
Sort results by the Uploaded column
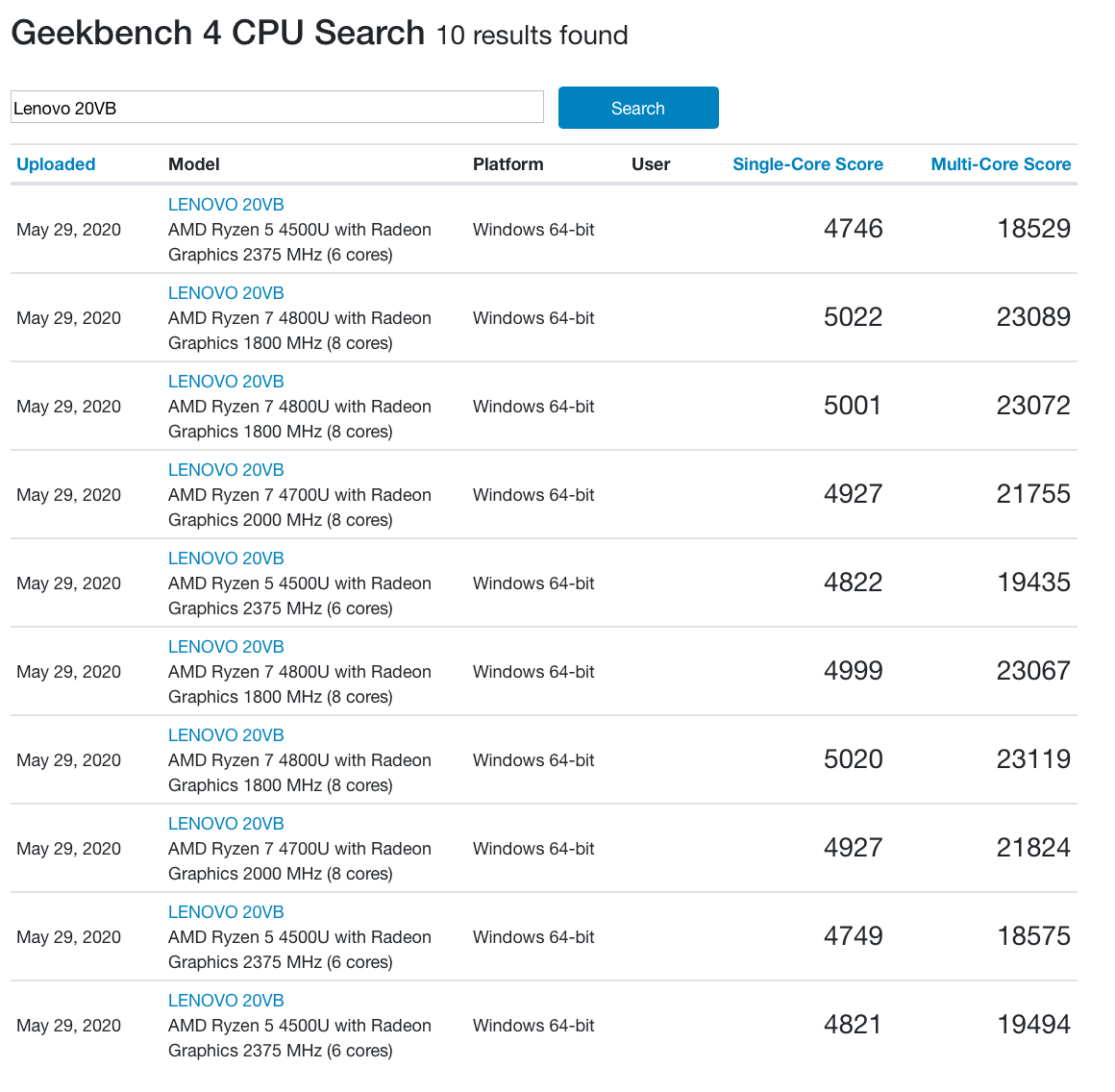coord(56,164)
